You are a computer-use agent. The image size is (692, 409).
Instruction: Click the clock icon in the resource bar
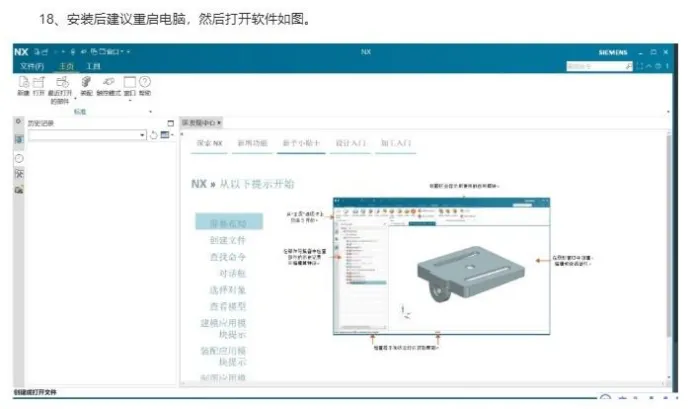click(19, 158)
